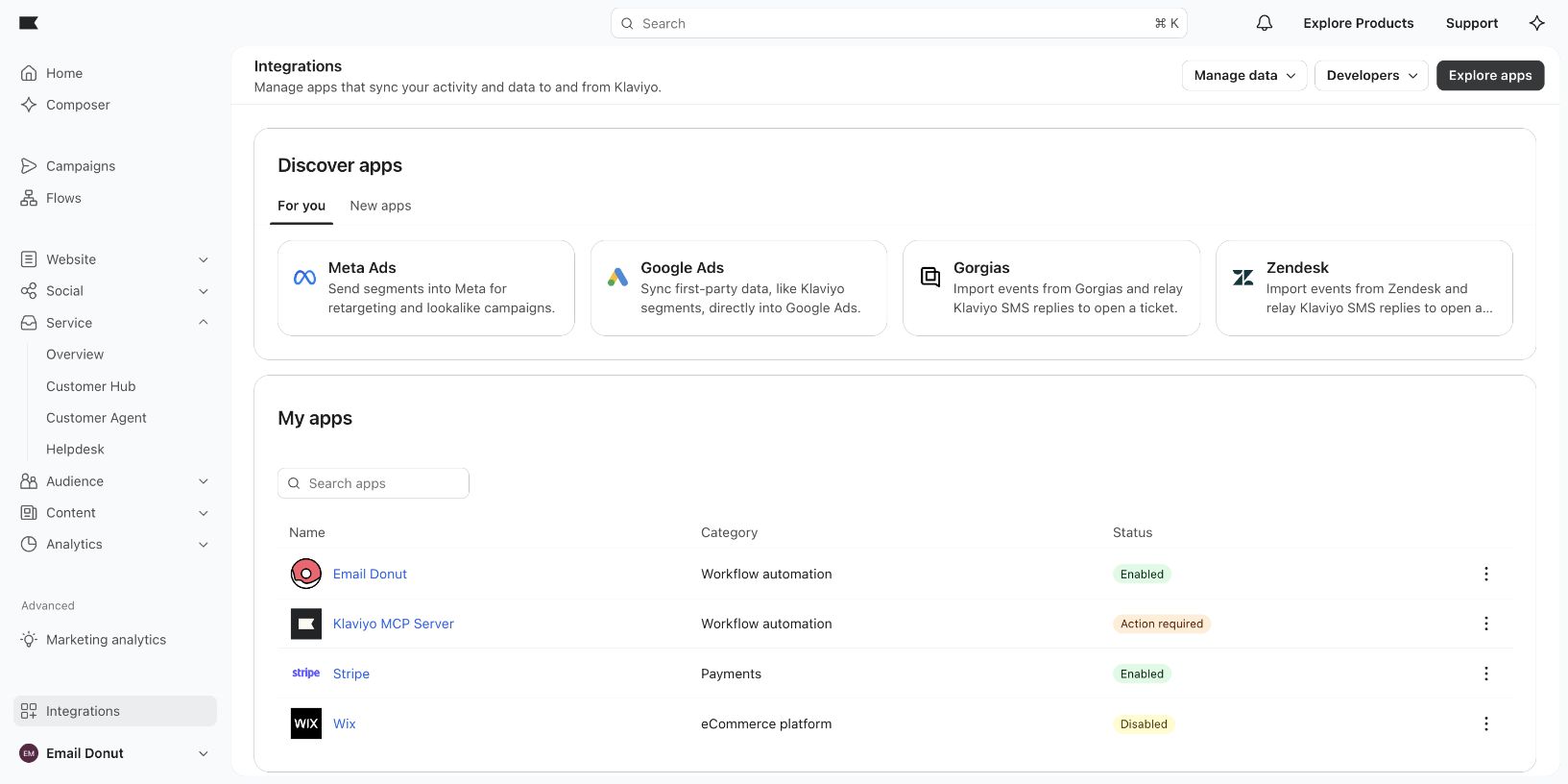Expand the Social menu chevron
The height and width of the screenshot is (784, 1568).
click(204, 291)
